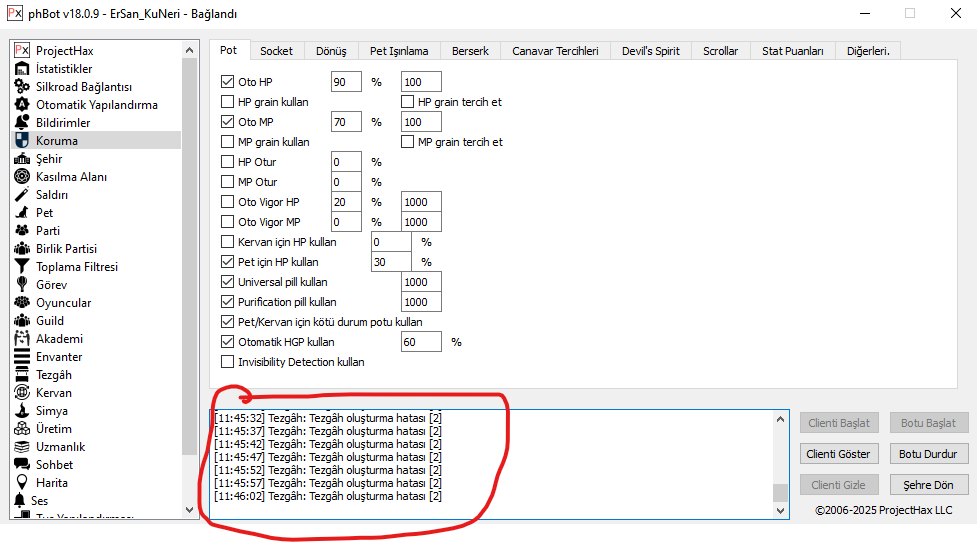Switch to the Berserk tab
The height and width of the screenshot is (543, 977).
coord(469,51)
